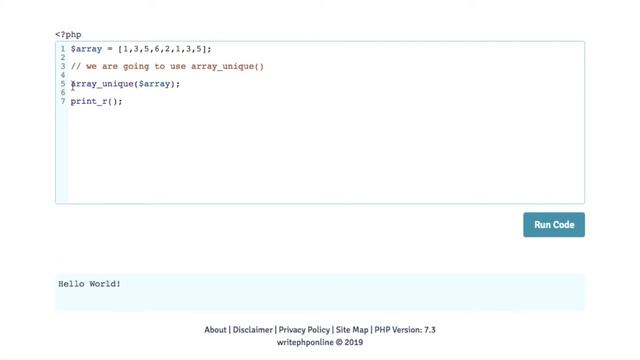Screen dimensions: 640x360
Task: Click the '<?php' opening tag label
Action: [68, 35]
